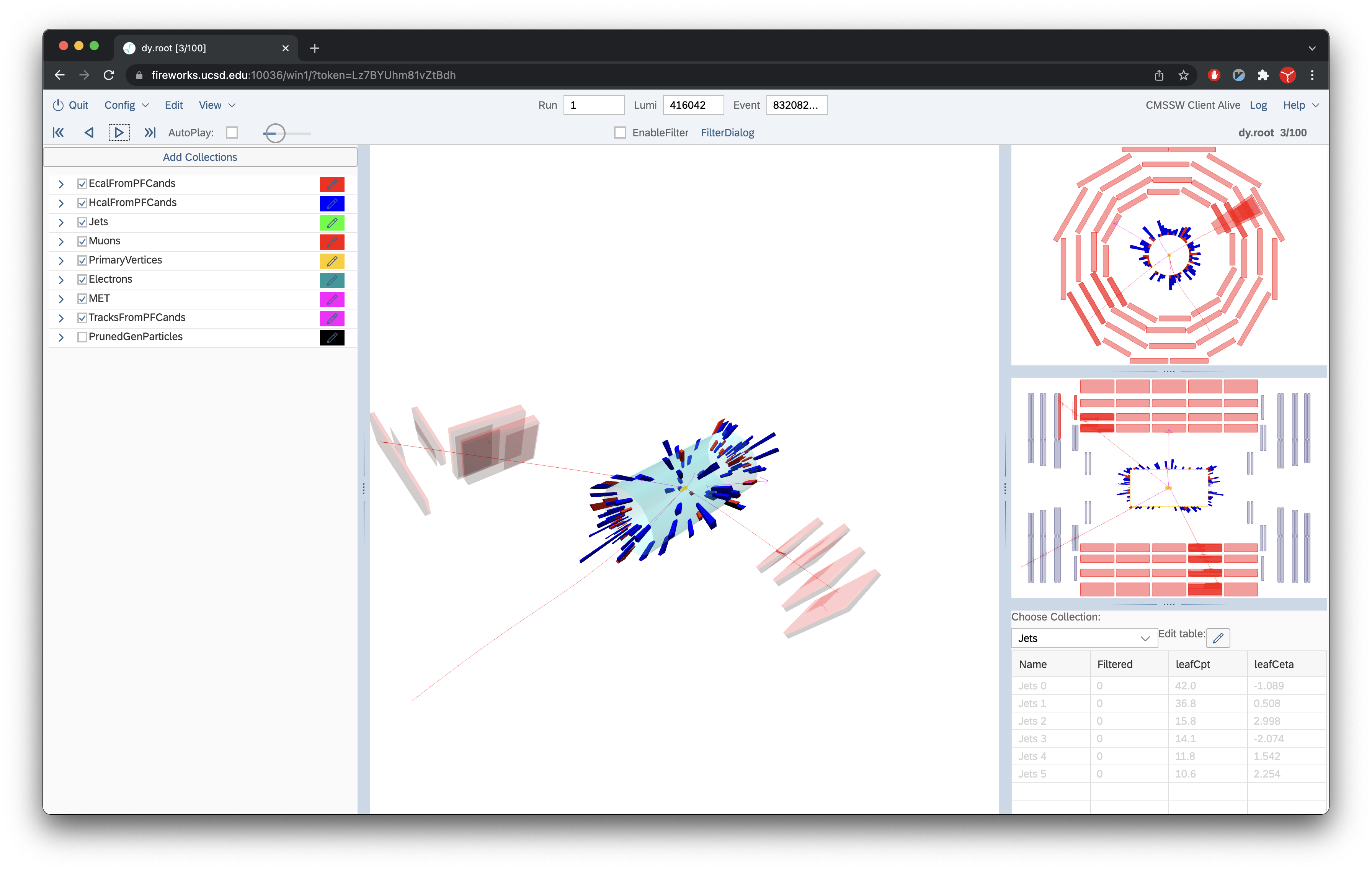Open the Config dropdown menu
The image size is (1372, 871).
tap(126, 105)
